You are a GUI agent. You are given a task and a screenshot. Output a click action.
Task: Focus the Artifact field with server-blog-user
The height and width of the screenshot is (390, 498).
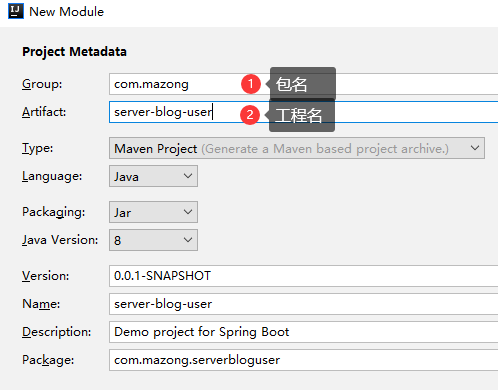(303, 112)
